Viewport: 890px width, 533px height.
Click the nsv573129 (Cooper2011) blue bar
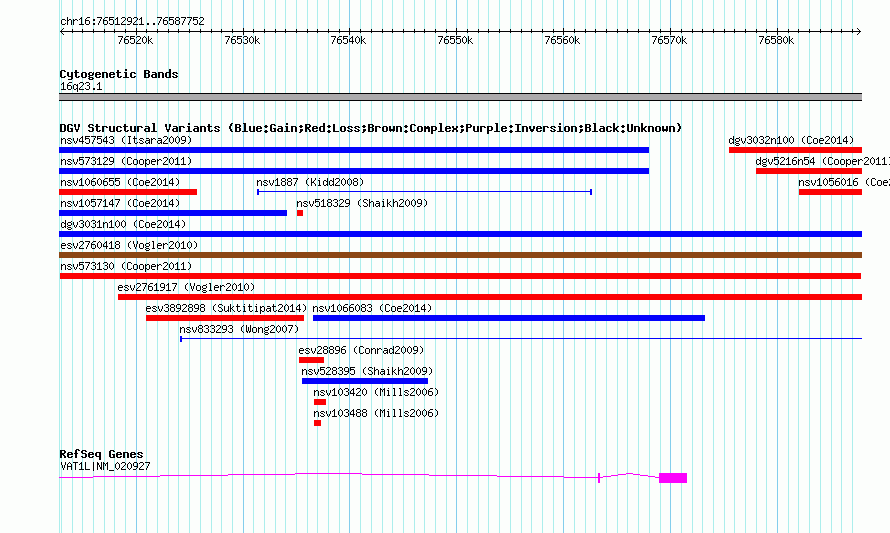pyautogui.click(x=354, y=171)
